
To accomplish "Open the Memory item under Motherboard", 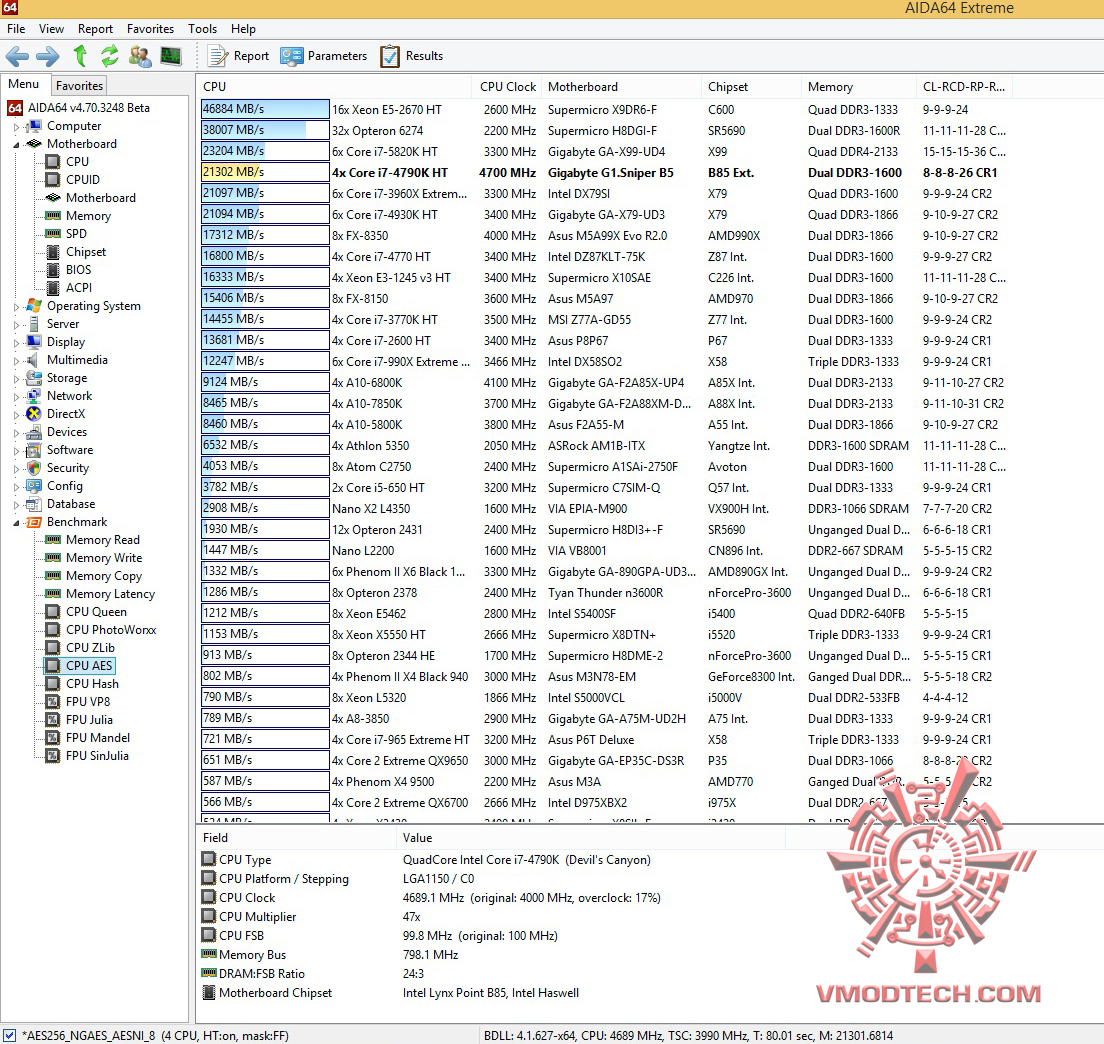I will [88, 215].
